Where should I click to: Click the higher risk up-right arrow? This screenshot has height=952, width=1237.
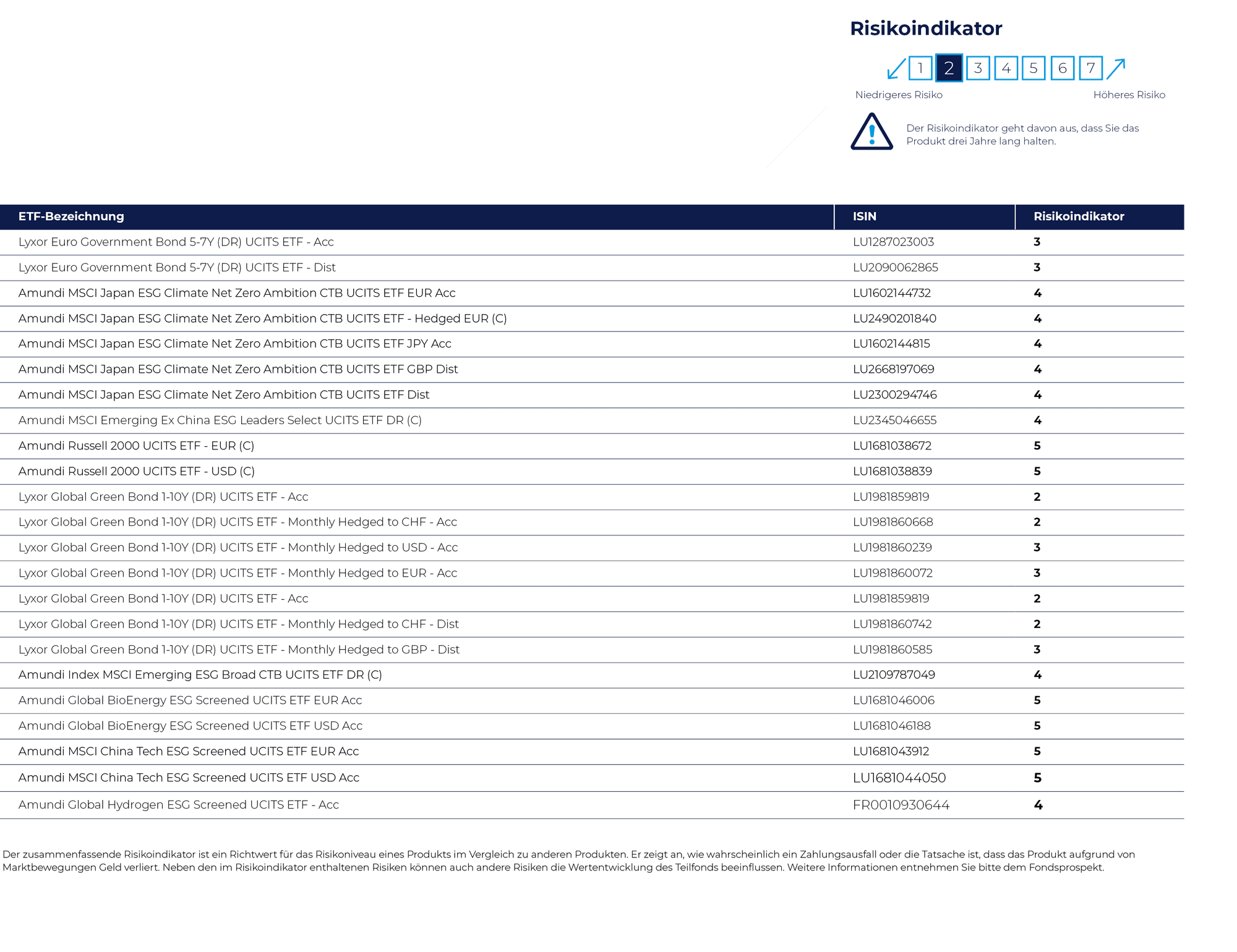click(x=1116, y=68)
